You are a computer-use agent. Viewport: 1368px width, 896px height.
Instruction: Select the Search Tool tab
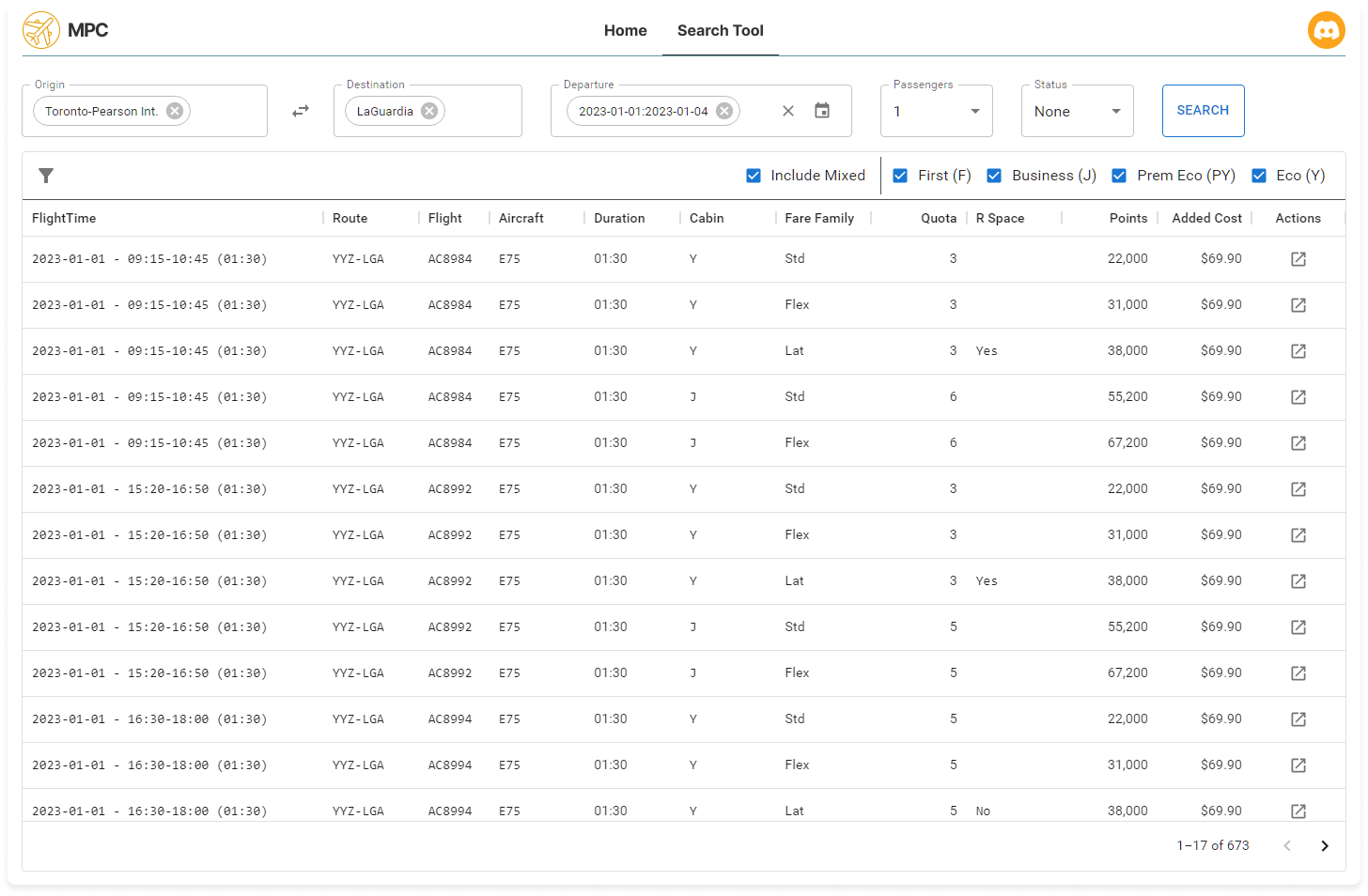[721, 30]
